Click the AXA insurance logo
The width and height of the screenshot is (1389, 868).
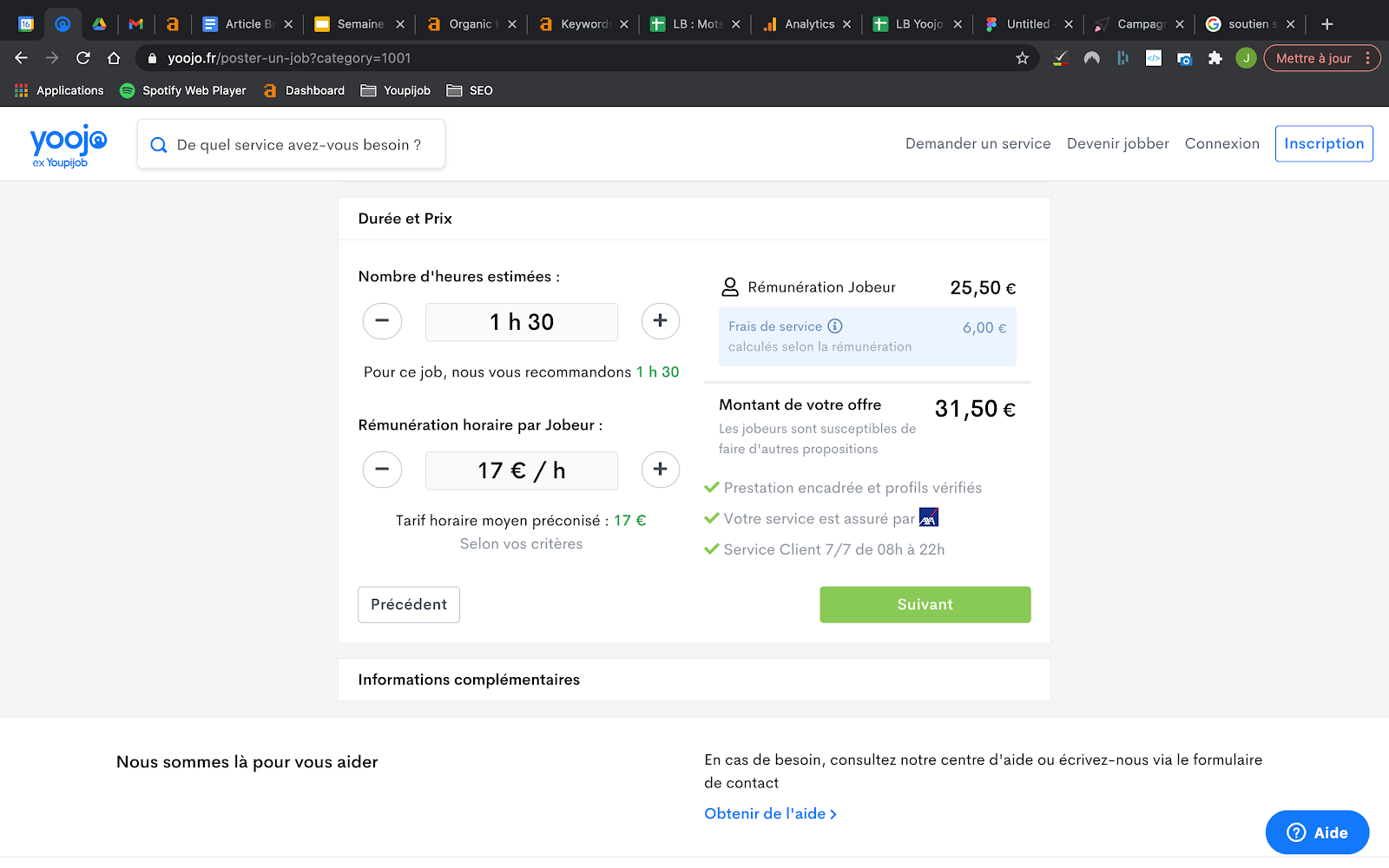point(929,517)
